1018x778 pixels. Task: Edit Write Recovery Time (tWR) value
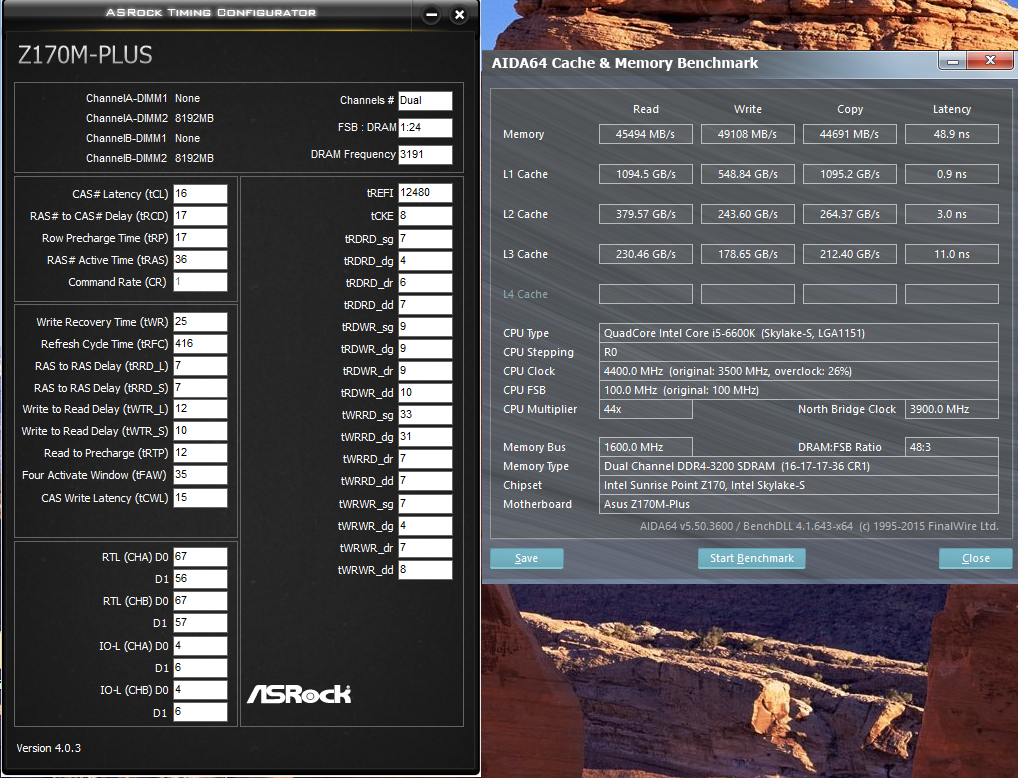click(200, 321)
